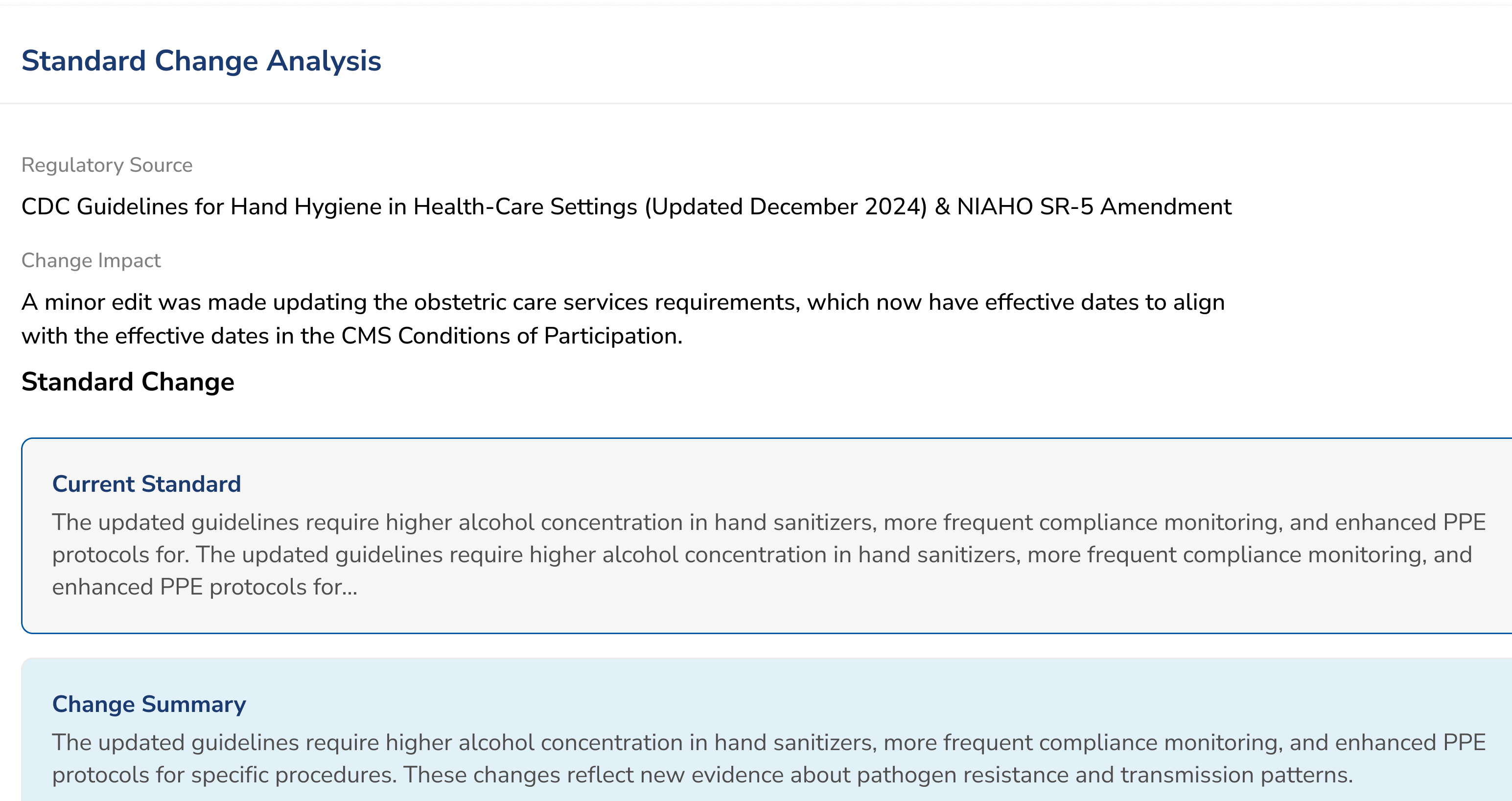
Task: Select the Change Impact label
Action: coord(91,260)
